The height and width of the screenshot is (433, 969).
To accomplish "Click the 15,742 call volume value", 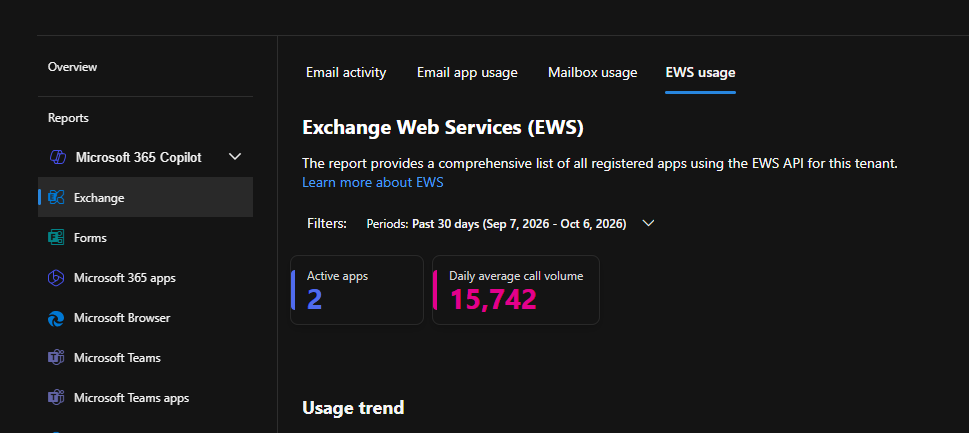I will 493,299.
